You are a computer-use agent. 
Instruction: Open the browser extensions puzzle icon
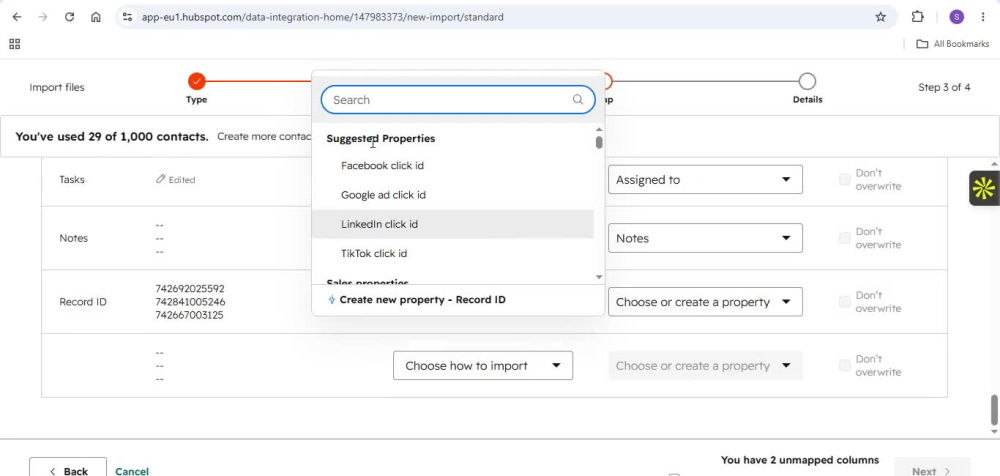917,17
